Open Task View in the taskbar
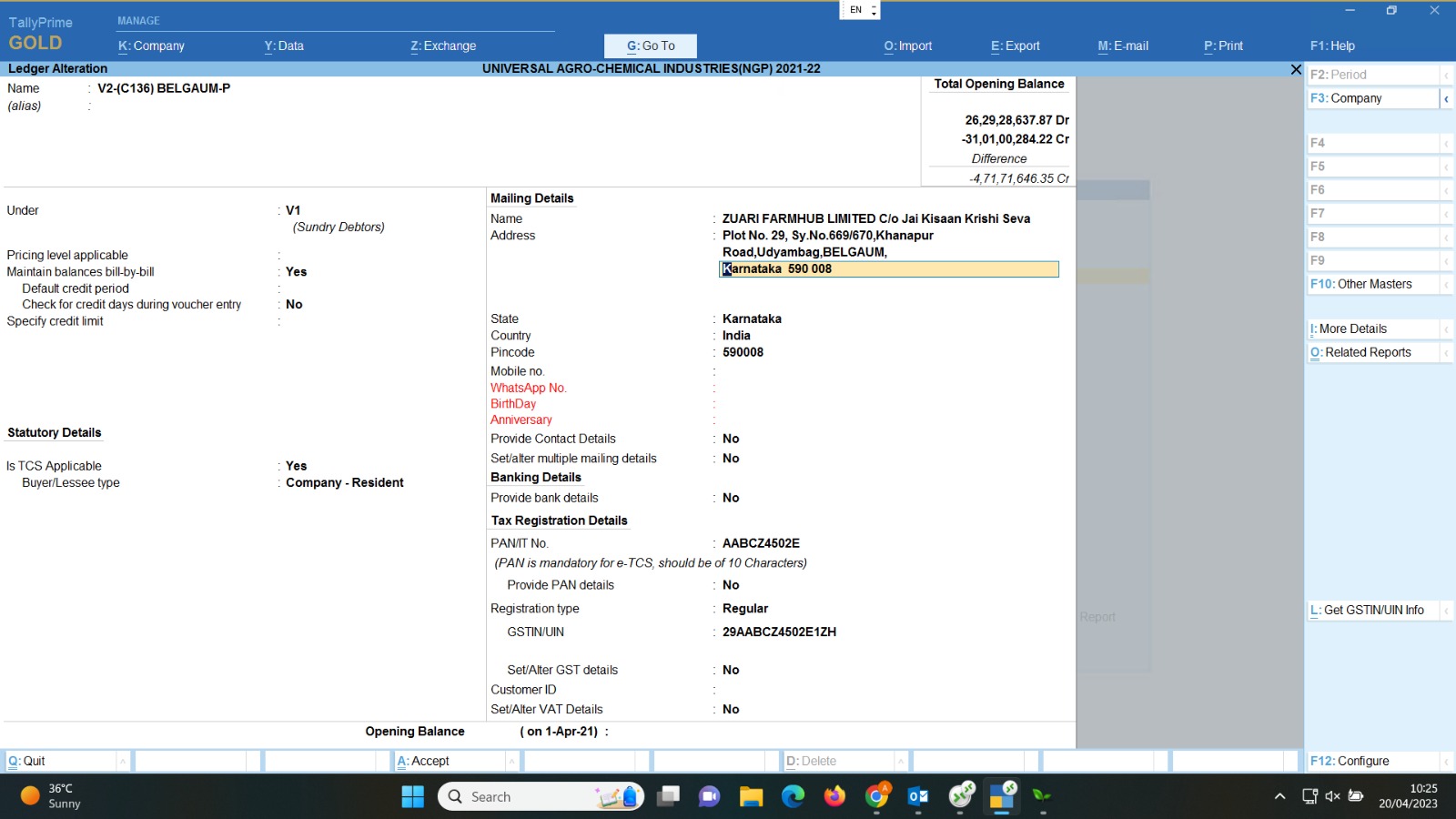This screenshot has width=1456, height=819. [x=669, y=797]
